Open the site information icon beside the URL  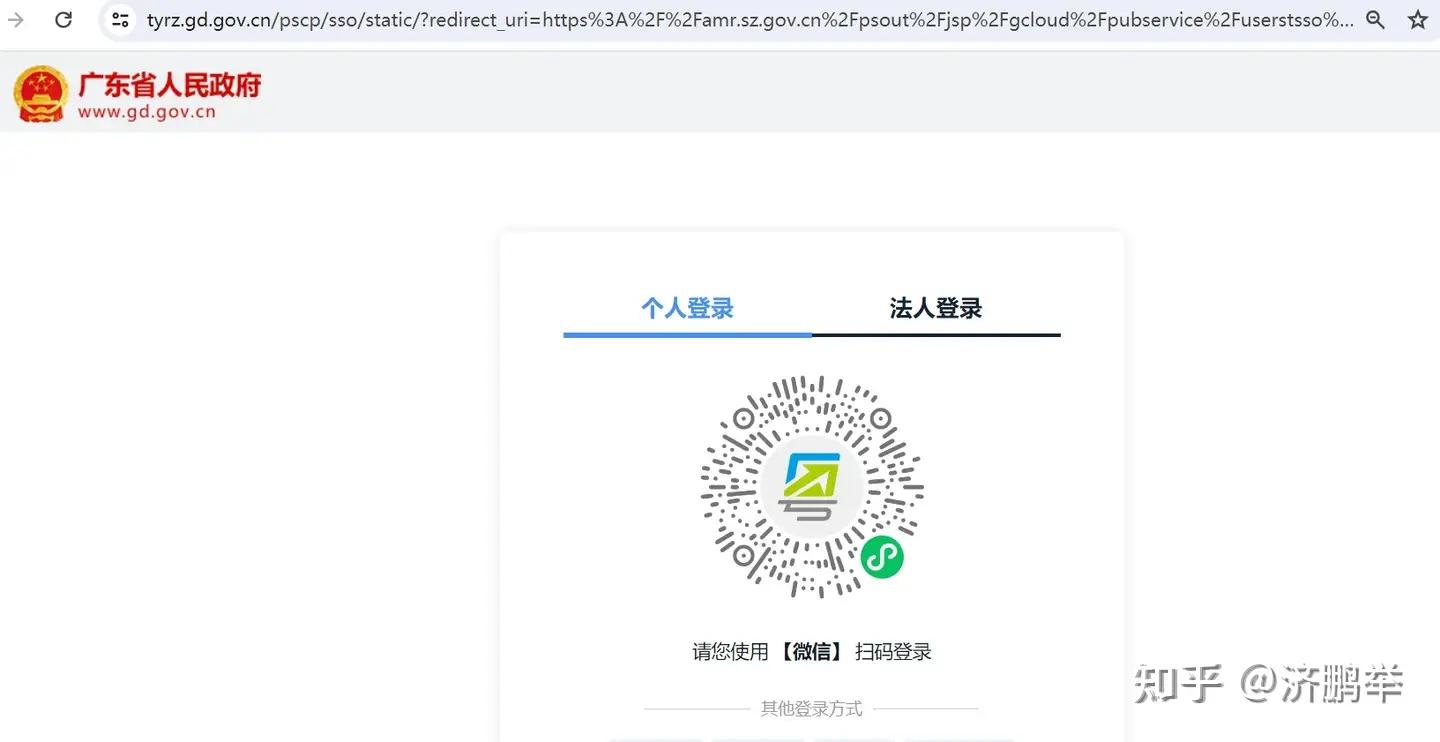tap(121, 19)
